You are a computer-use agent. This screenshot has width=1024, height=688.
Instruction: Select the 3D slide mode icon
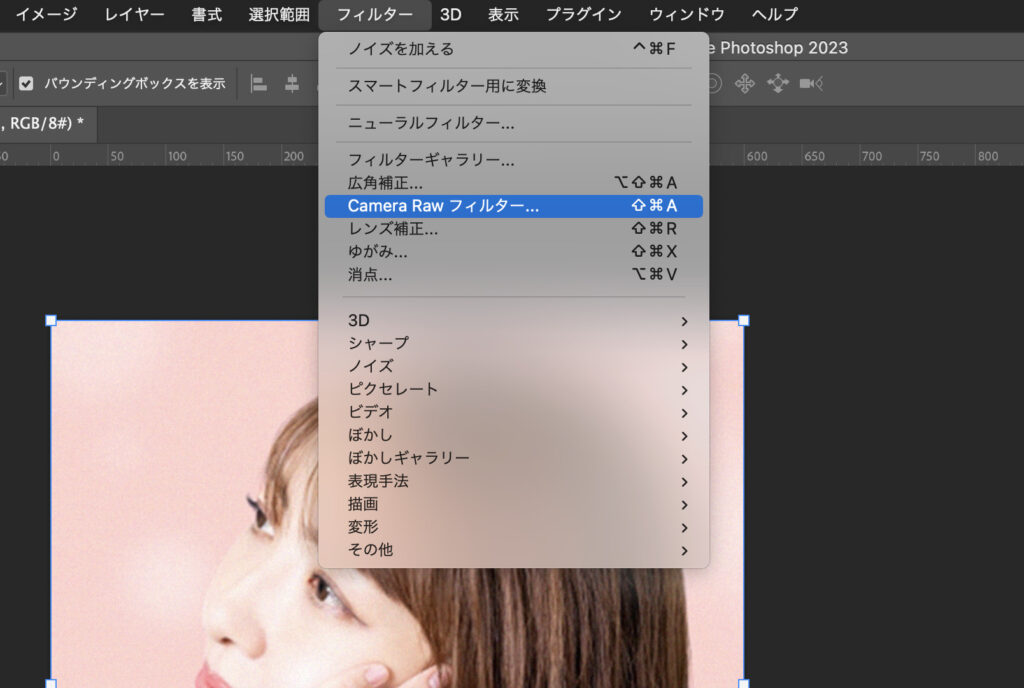pos(778,84)
